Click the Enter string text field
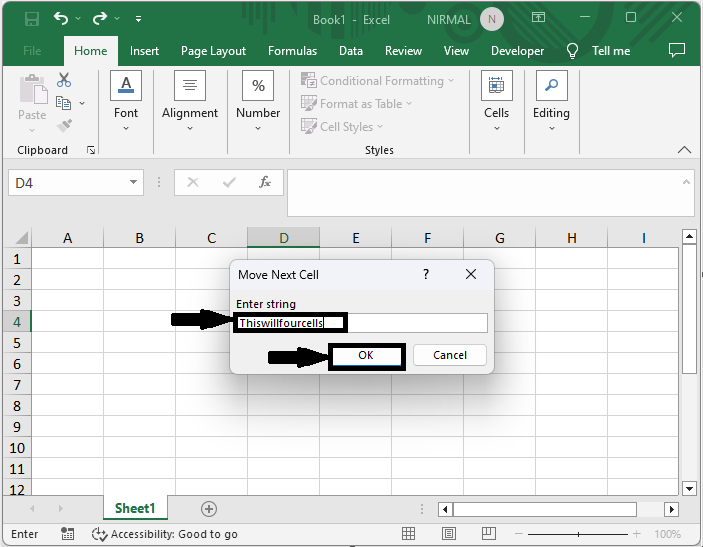 [361, 323]
